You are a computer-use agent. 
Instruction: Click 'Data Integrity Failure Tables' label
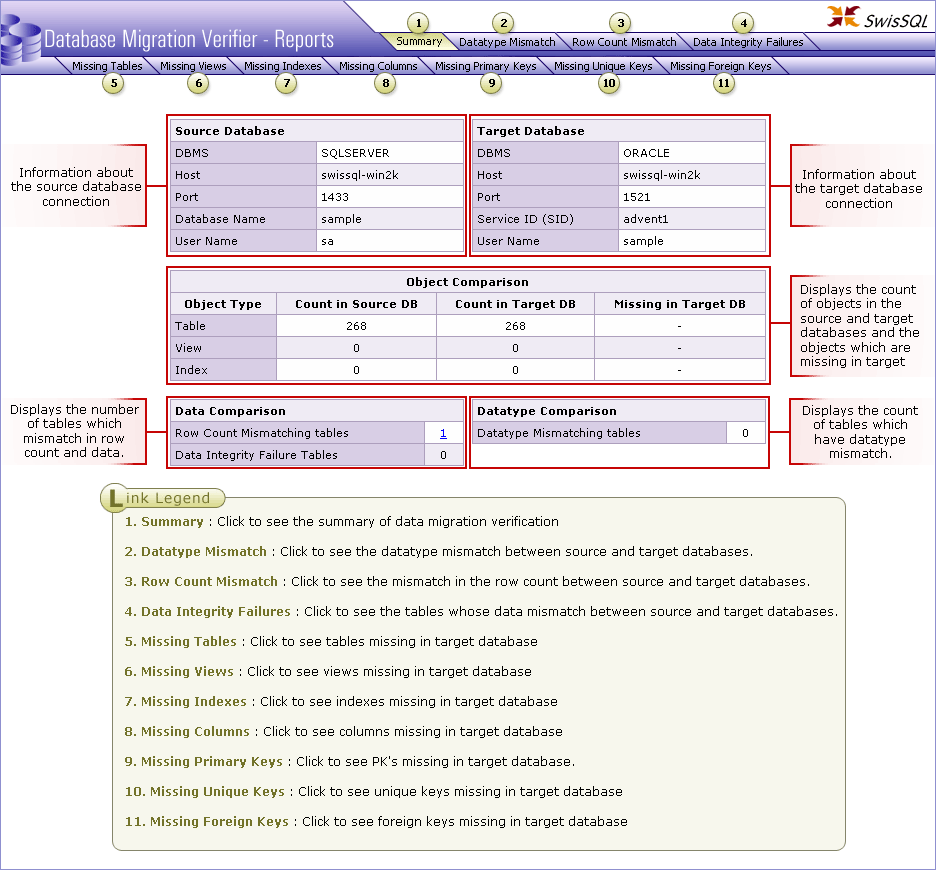click(x=256, y=455)
